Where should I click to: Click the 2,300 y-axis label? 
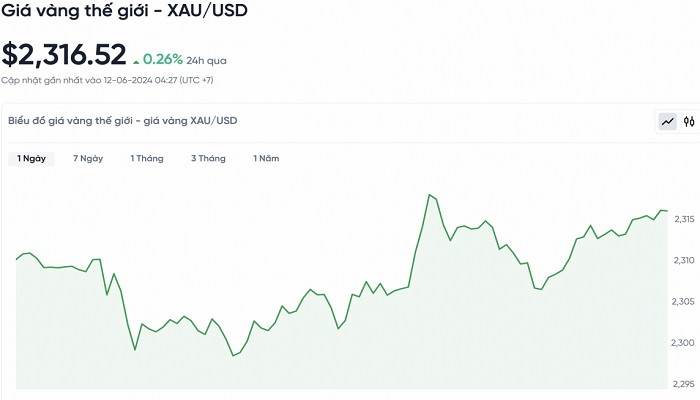[x=684, y=343]
